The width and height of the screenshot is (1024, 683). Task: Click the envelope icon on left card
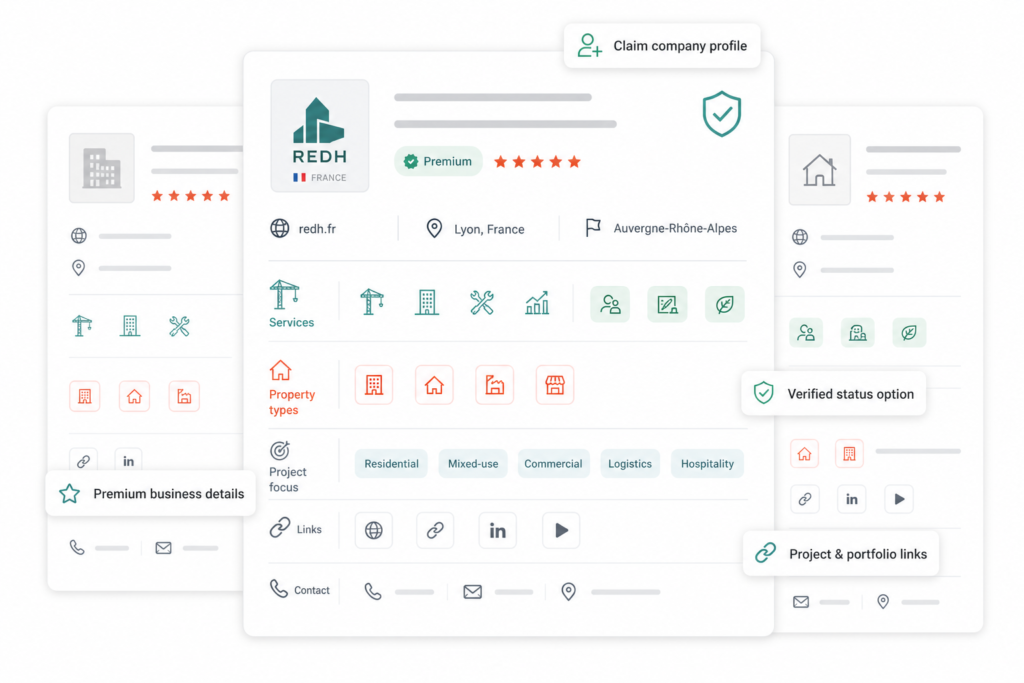pos(163,548)
